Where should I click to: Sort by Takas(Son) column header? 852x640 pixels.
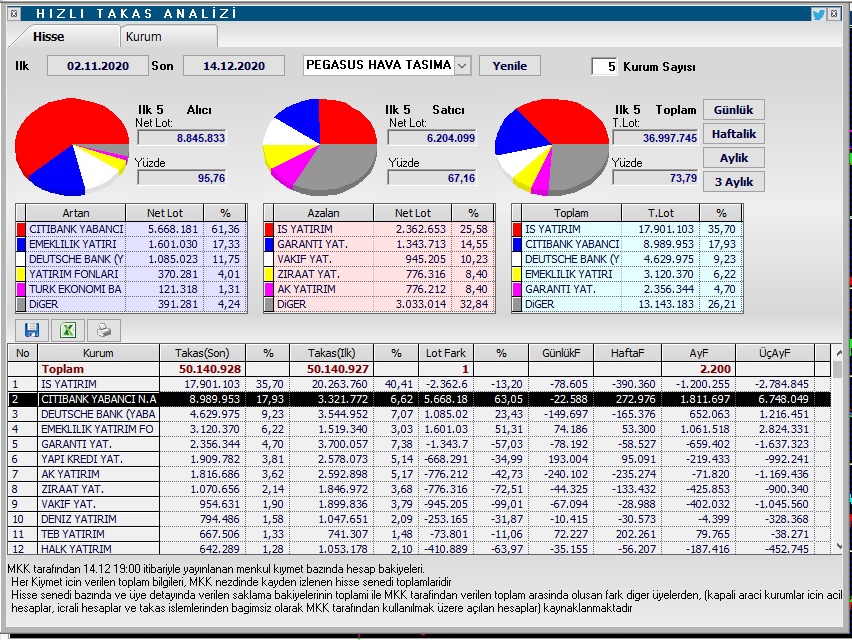click(202, 353)
